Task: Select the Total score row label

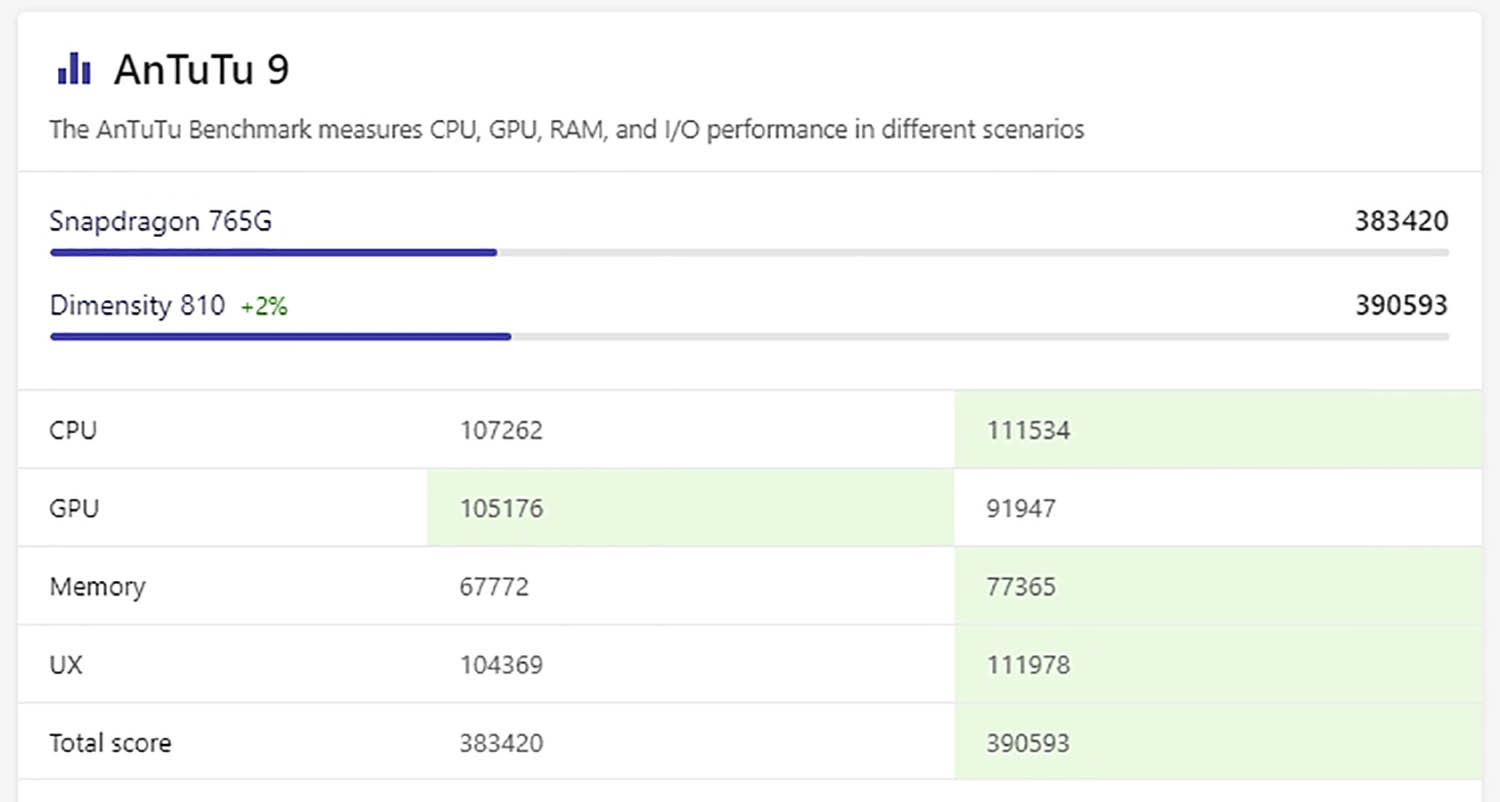Action: coord(110,743)
